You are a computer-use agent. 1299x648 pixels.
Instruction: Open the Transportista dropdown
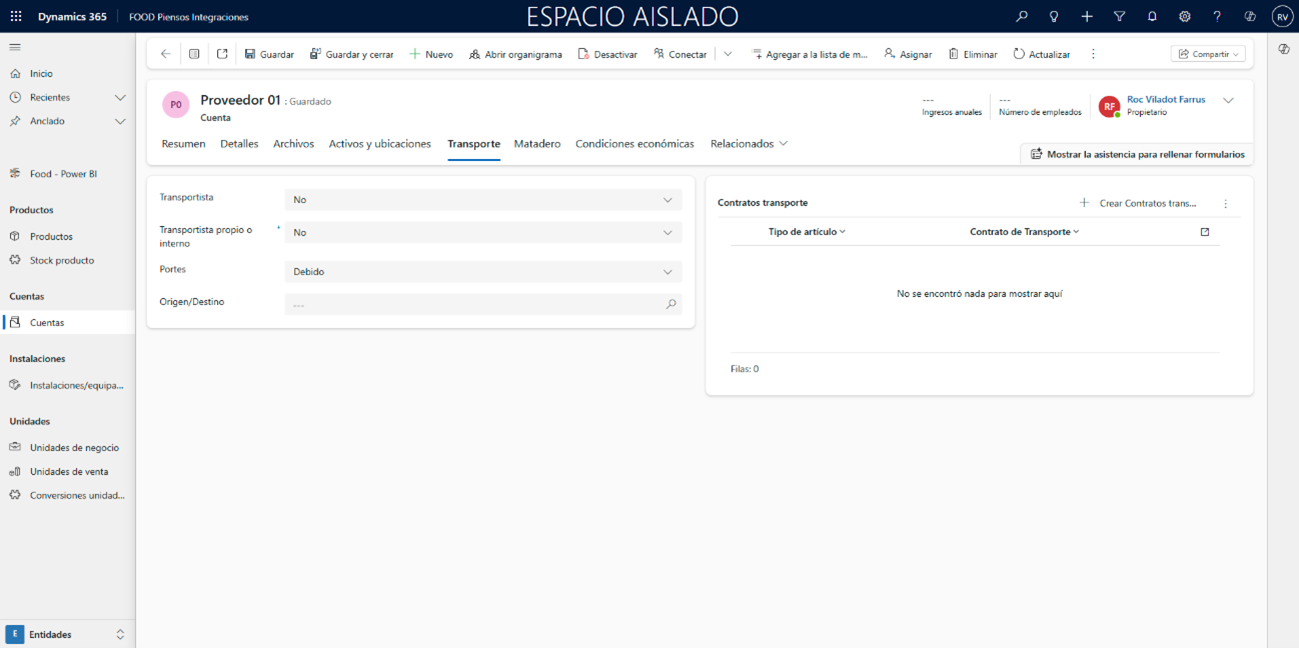point(483,200)
